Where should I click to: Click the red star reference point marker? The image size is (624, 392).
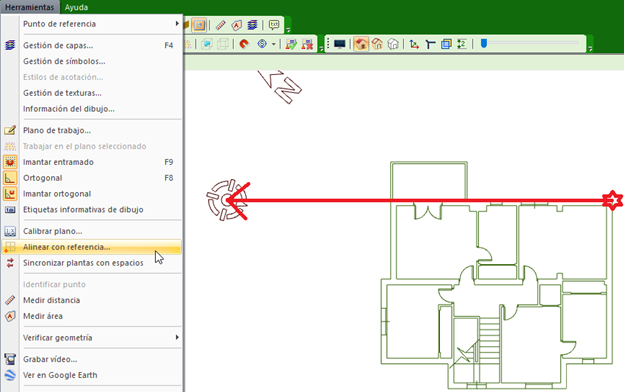pos(612,200)
